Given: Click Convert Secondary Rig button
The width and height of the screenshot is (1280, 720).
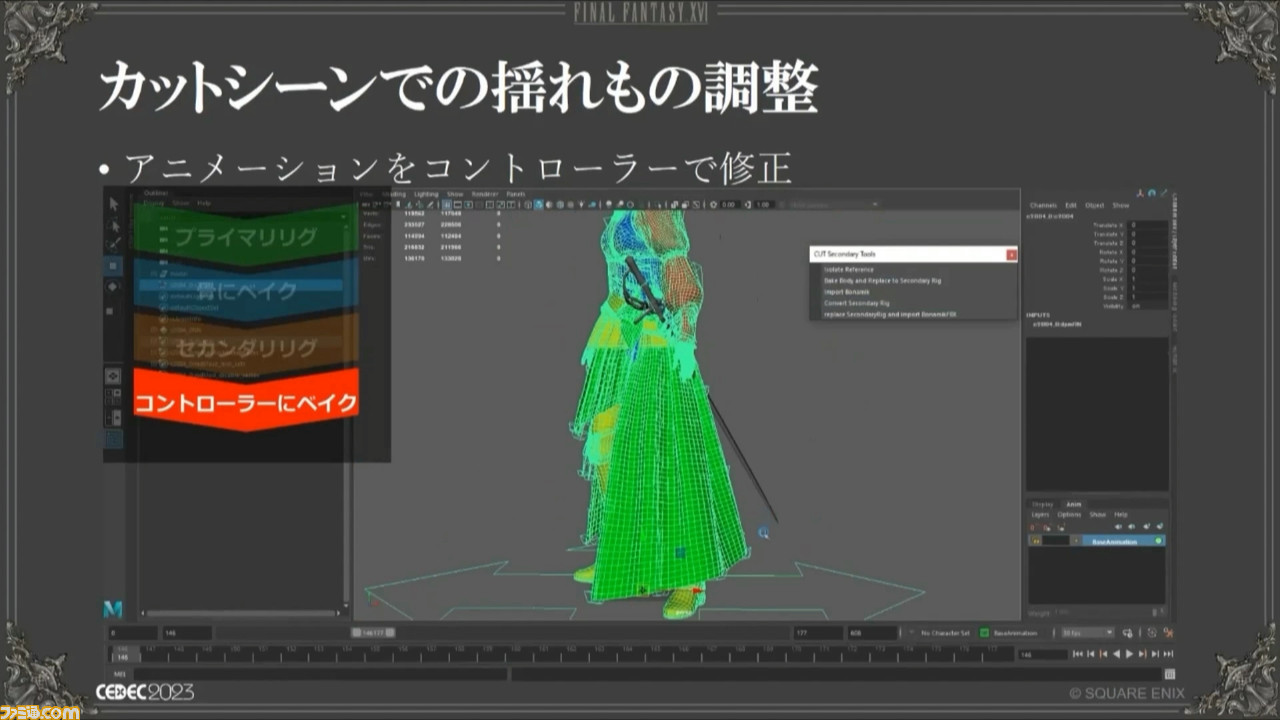Looking at the screenshot, I should pos(856,303).
